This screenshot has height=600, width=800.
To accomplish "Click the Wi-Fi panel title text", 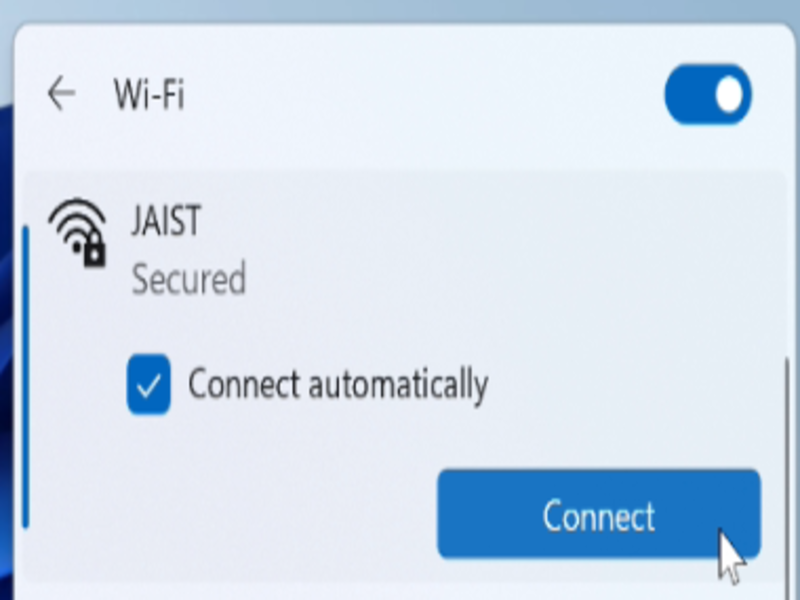I will click(x=149, y=94).
